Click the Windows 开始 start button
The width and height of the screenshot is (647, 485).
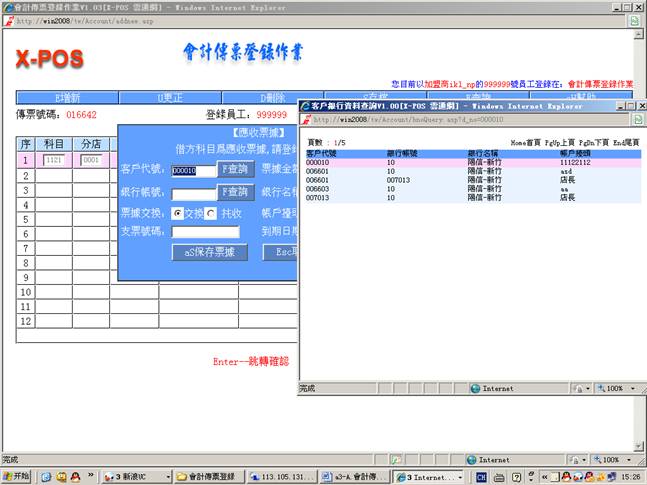pos(18,477)
